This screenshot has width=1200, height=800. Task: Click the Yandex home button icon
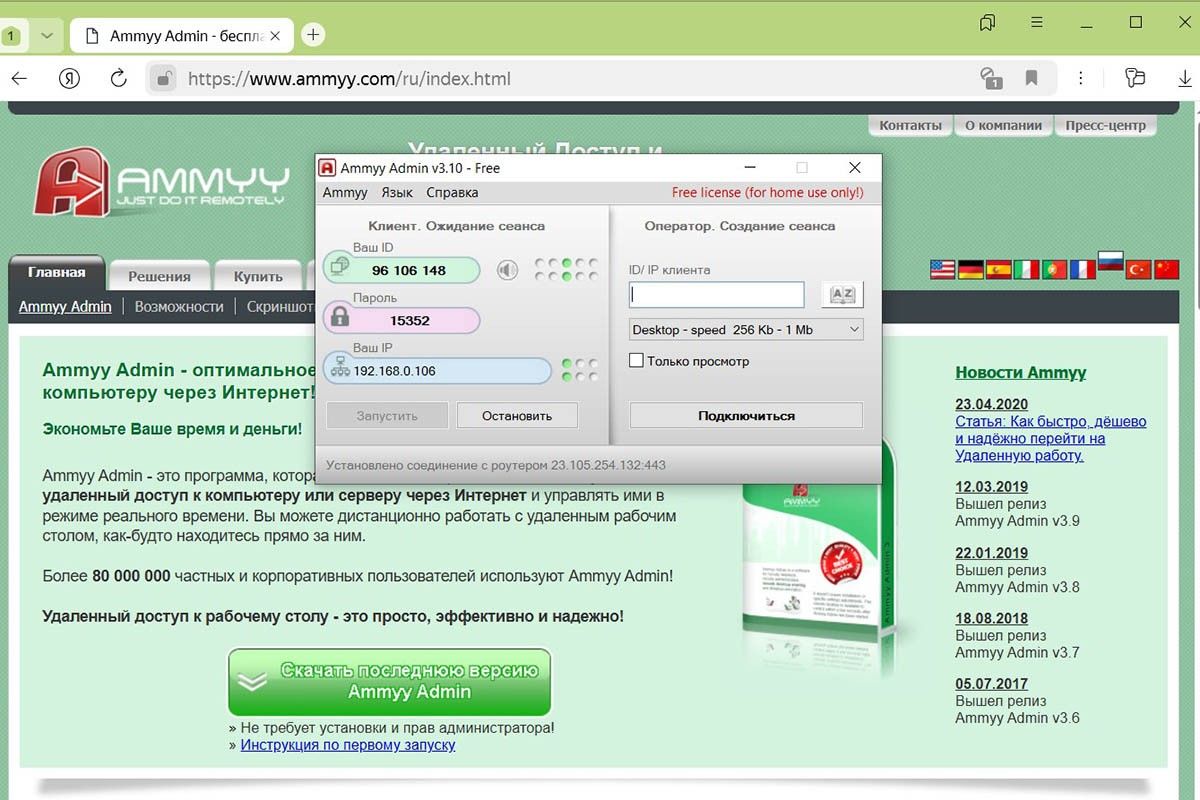(x=69, y=78)
